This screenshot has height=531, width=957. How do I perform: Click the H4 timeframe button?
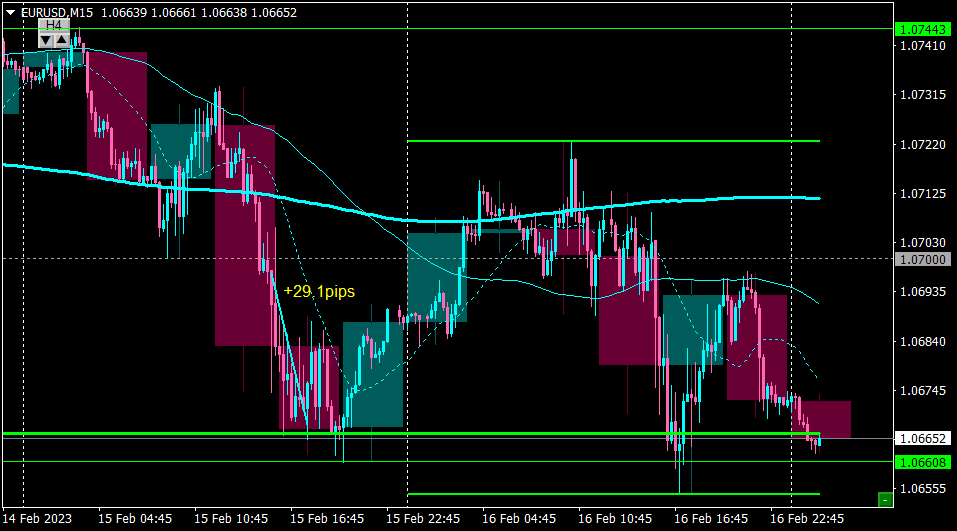(54, 25)
